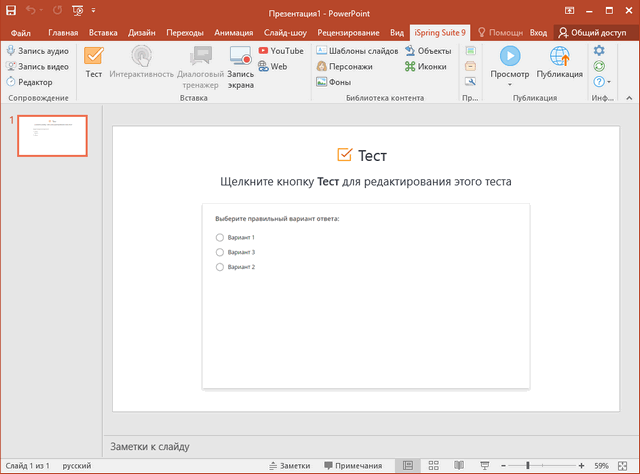Viewport: 640px width, 474px height.
Task: Expand the Презентация ribbon group
Action: (470, 98)
